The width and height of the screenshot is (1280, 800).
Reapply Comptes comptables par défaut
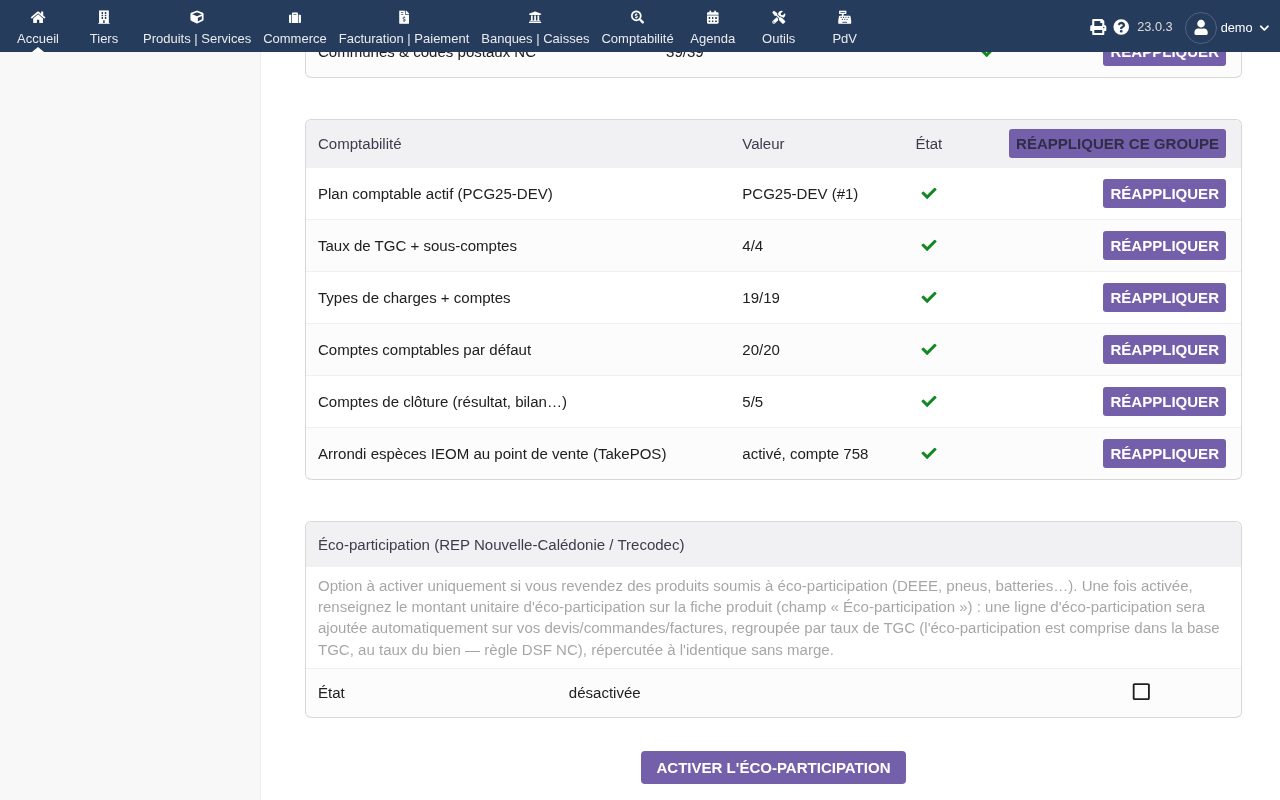[x=1164, y=349]
